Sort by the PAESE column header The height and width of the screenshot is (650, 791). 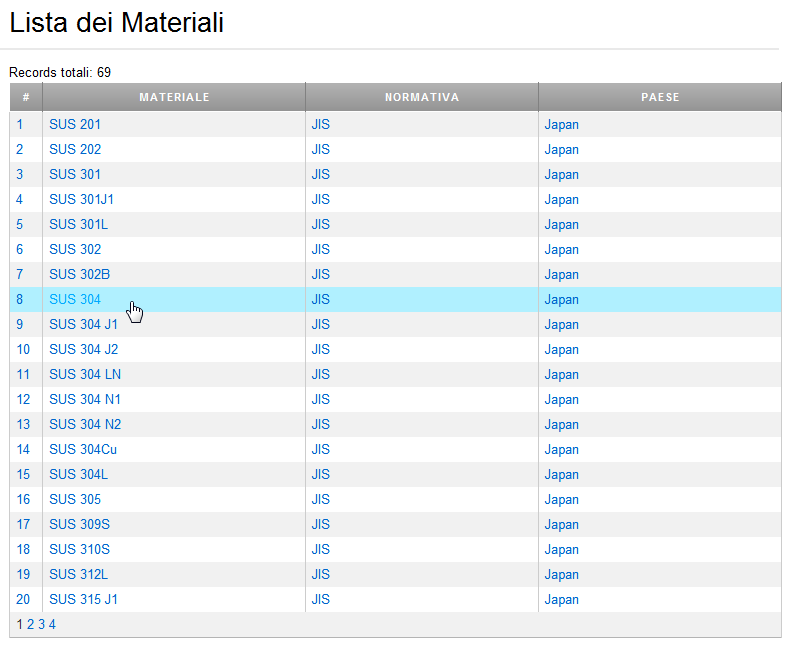(660, 97)
